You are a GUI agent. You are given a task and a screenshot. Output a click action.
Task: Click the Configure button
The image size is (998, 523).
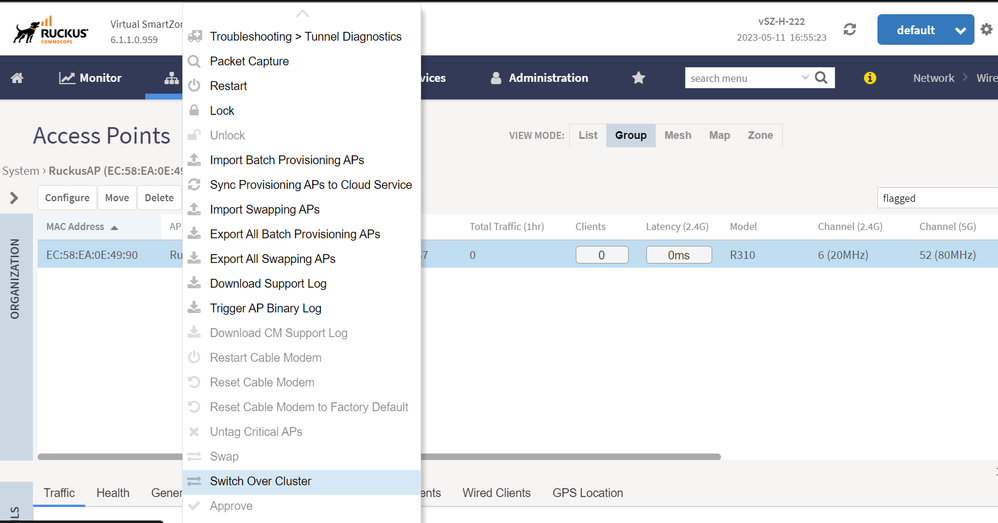(67, 198)
